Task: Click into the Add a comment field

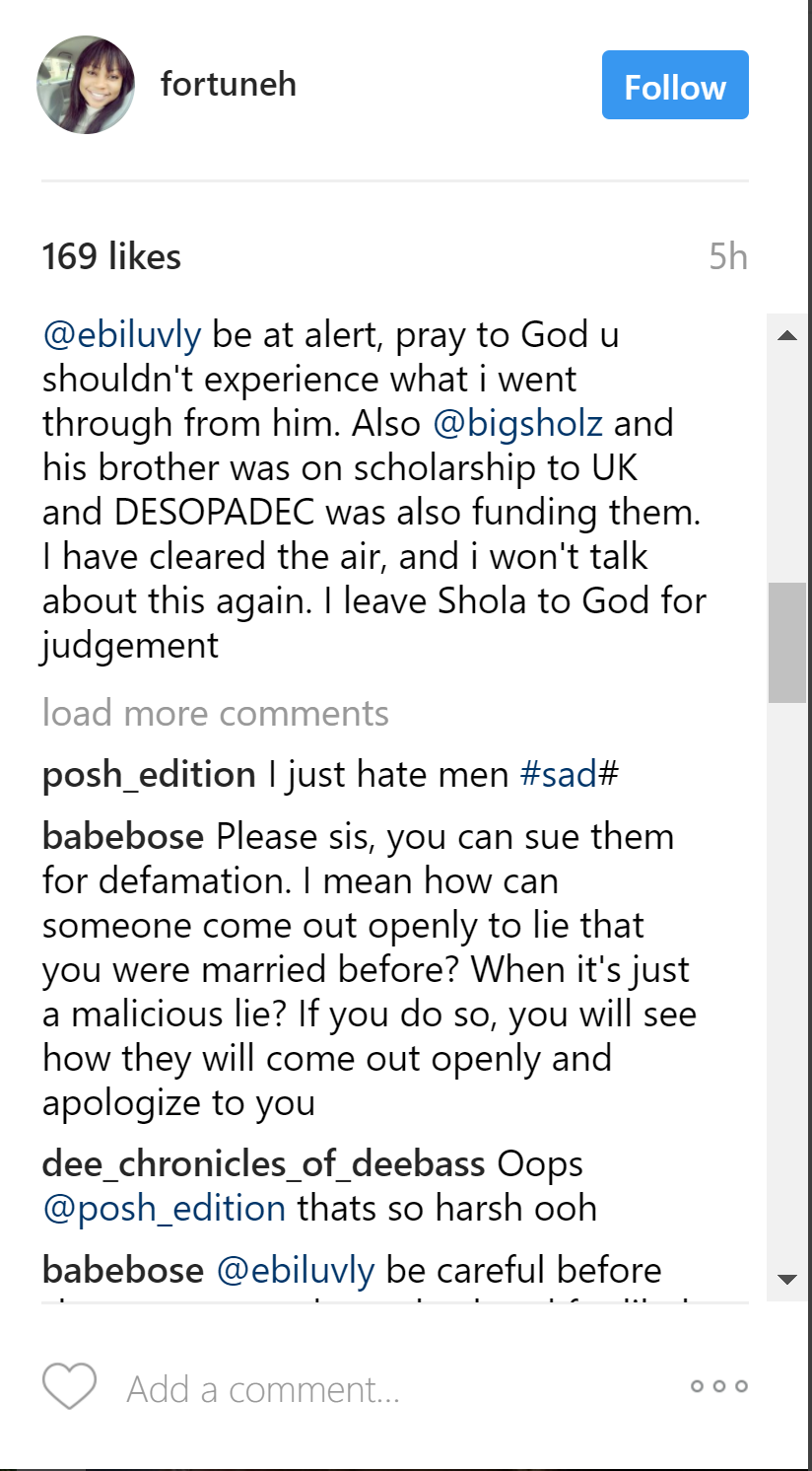Action: pyautogui.click(x=263, y=1389)
